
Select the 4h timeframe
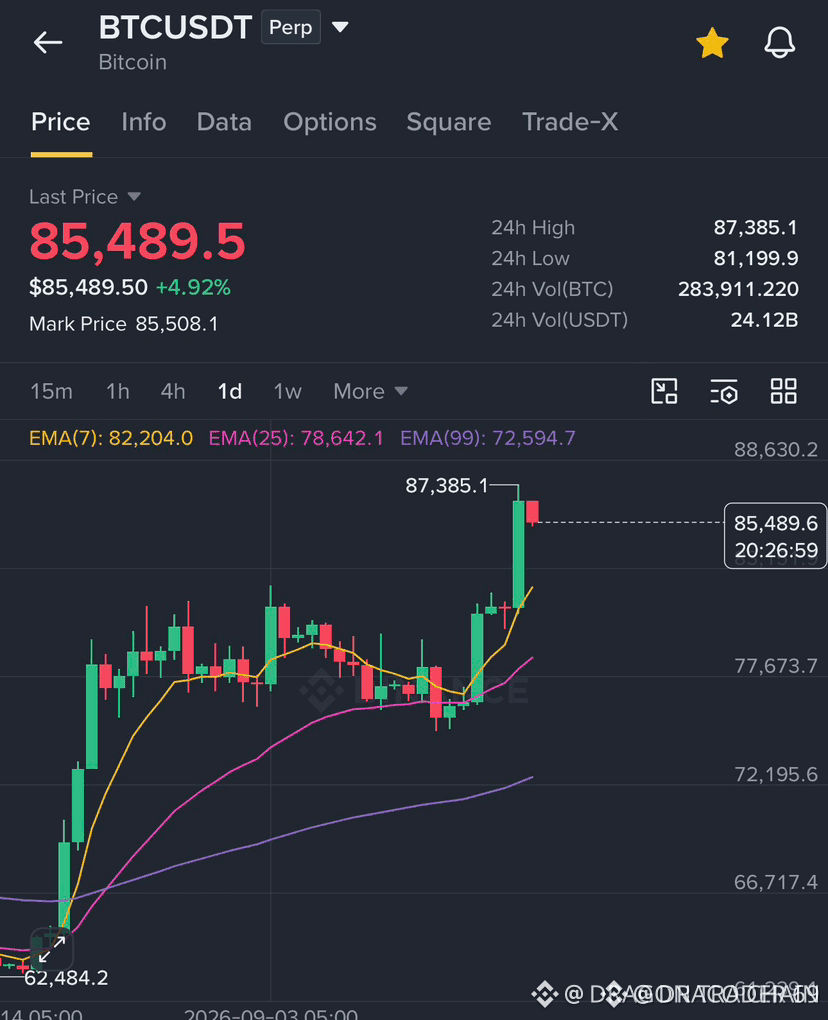click(x=173, y=392)
